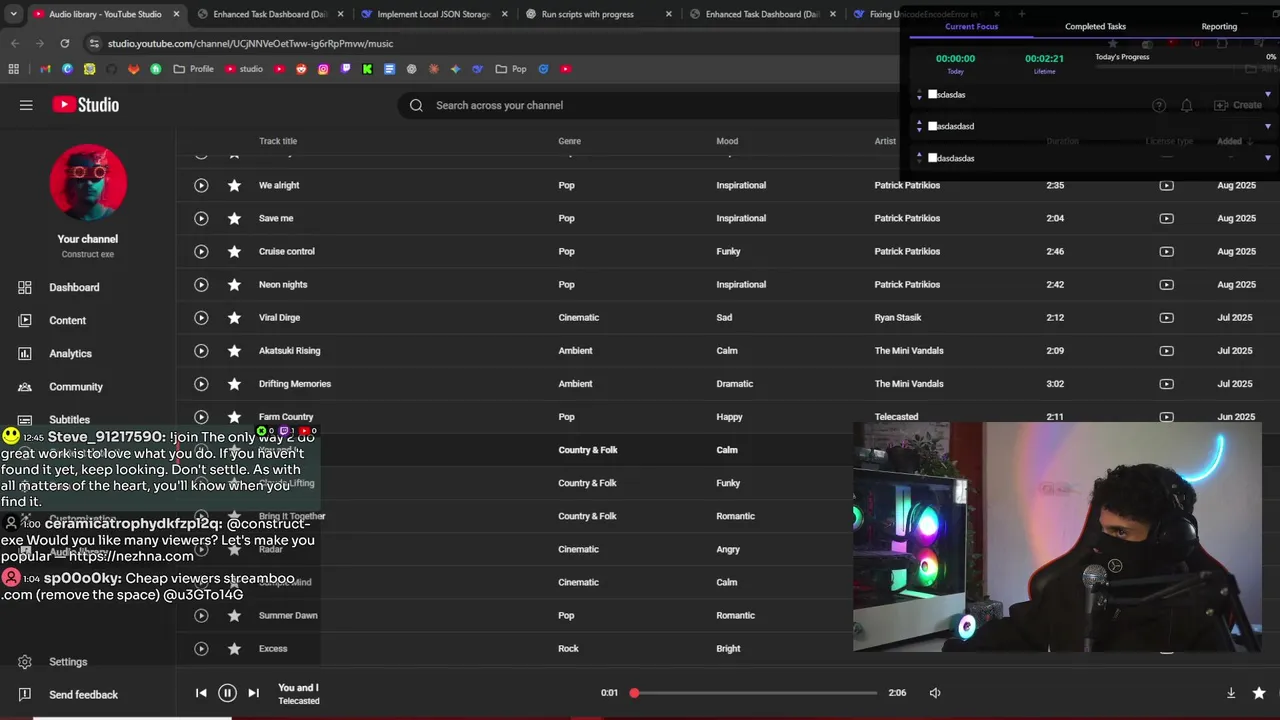Image resolution: width=1280 pixels, height=720 pixels.
Task: Move the "asdasdasd" task up
Action: tap(919, 123)
